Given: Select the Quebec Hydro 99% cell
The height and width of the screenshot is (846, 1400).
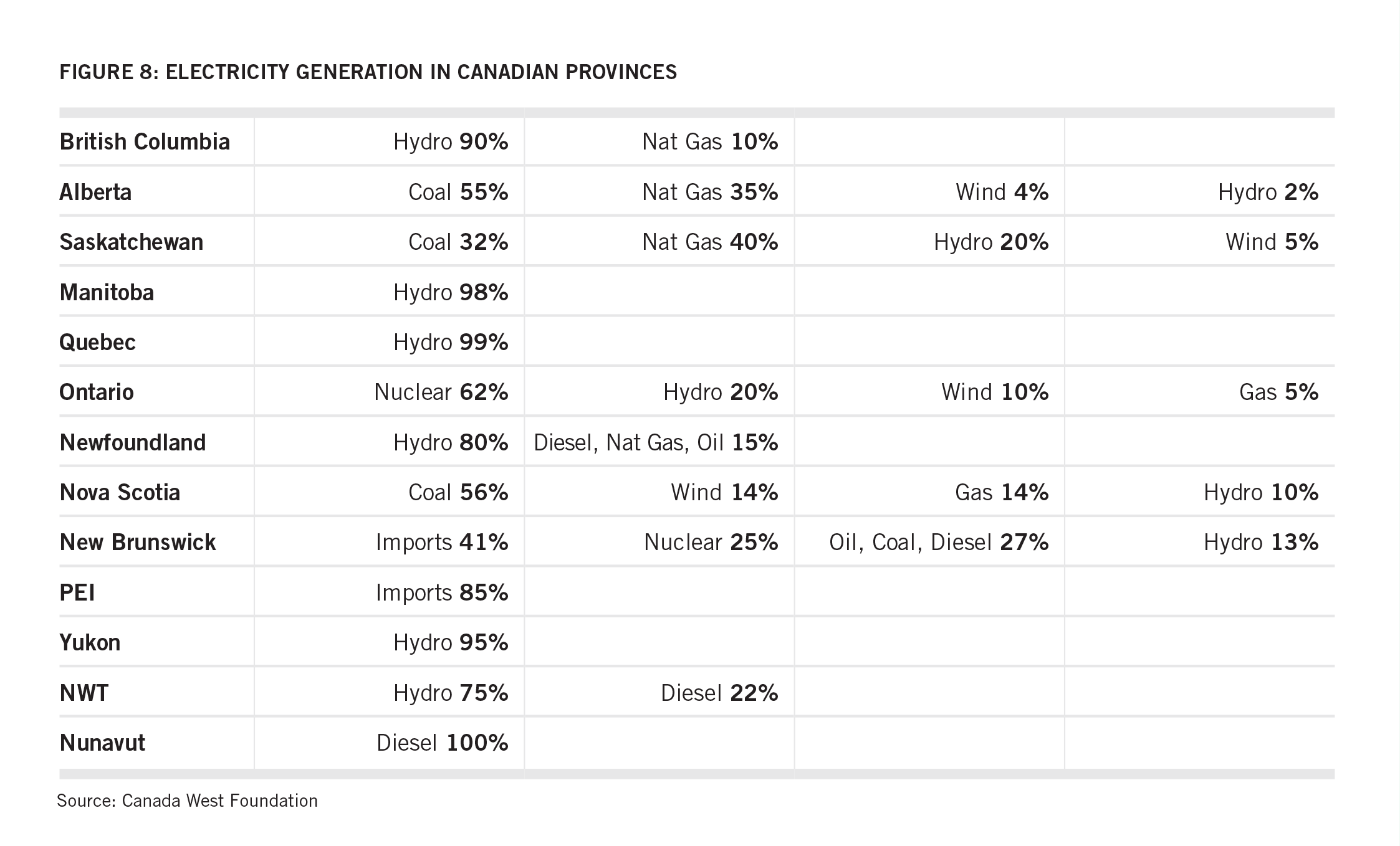Looking at the screenshot, I should (x=451, y=342).
